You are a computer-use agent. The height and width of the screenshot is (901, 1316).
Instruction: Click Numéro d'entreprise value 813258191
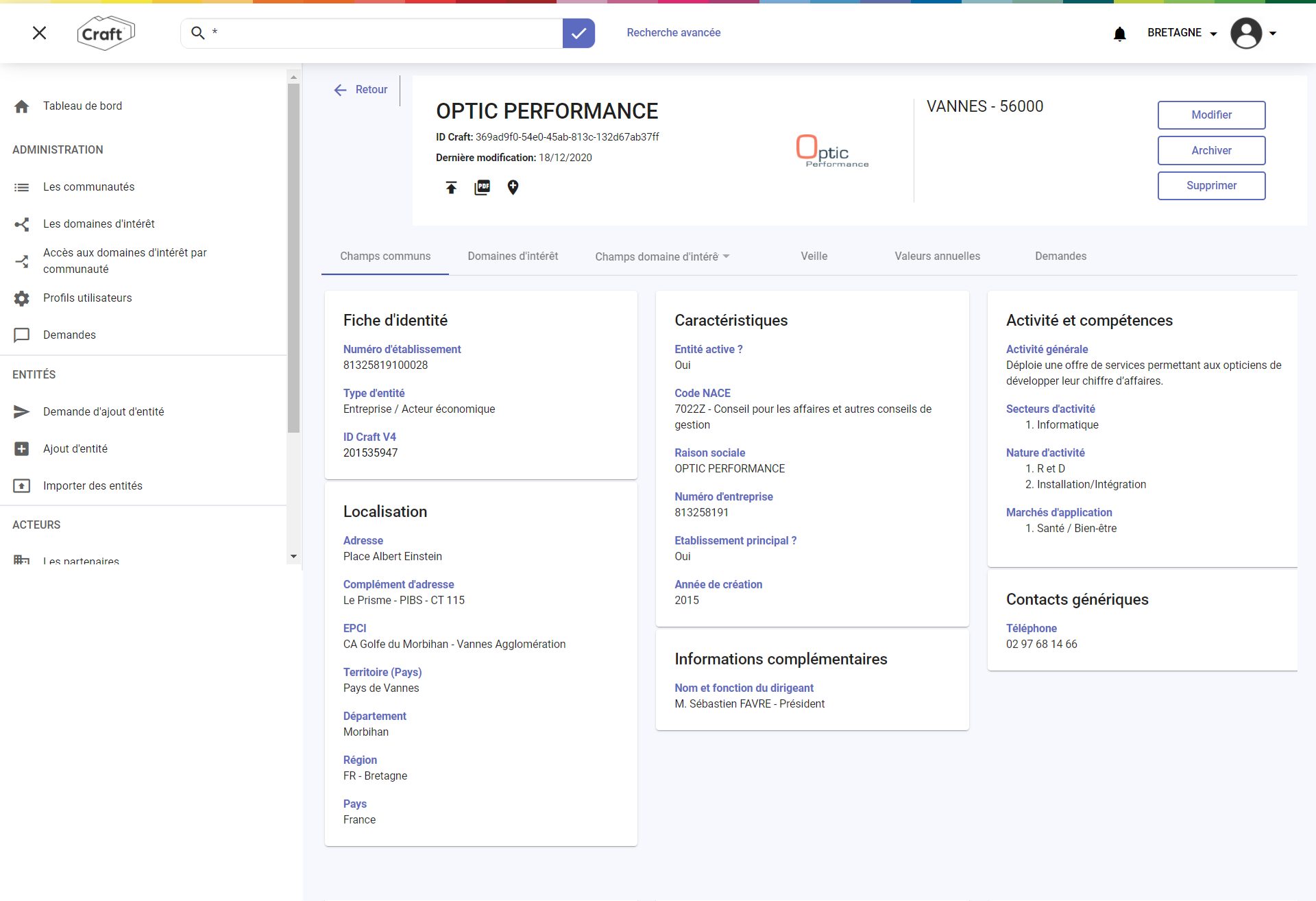coord(701,513)
